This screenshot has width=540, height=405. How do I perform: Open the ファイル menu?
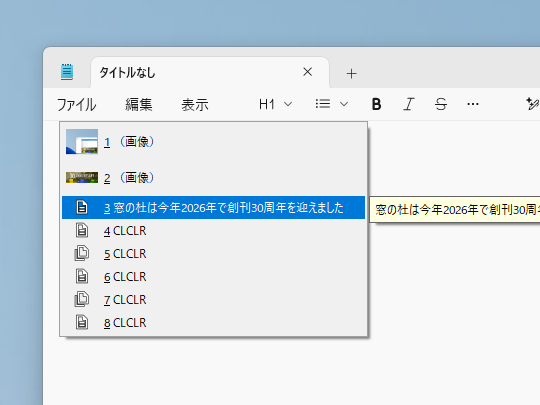[76, 104]
